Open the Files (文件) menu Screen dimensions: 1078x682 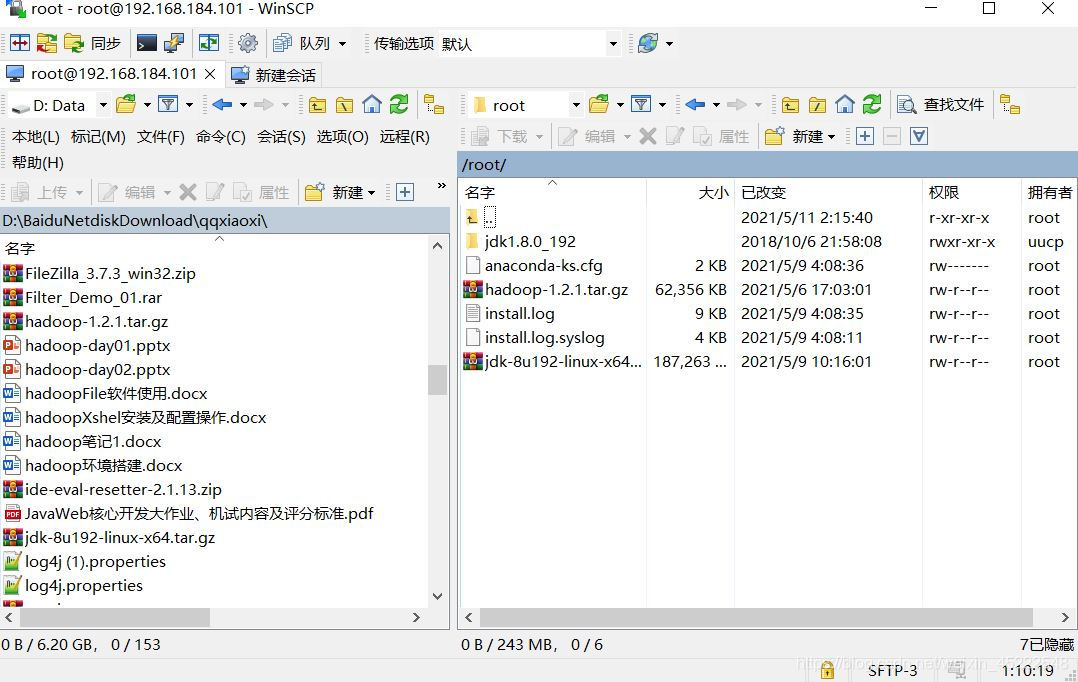160,137
